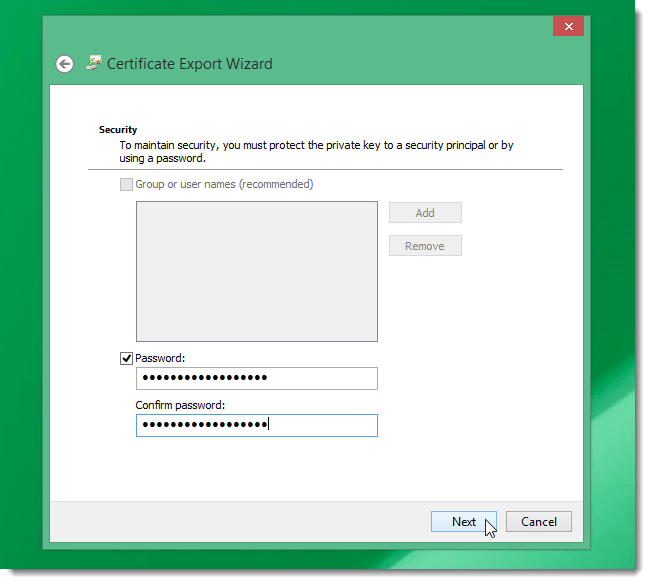
Task: Click the empty group or user names list
Action: coord(257,271)
